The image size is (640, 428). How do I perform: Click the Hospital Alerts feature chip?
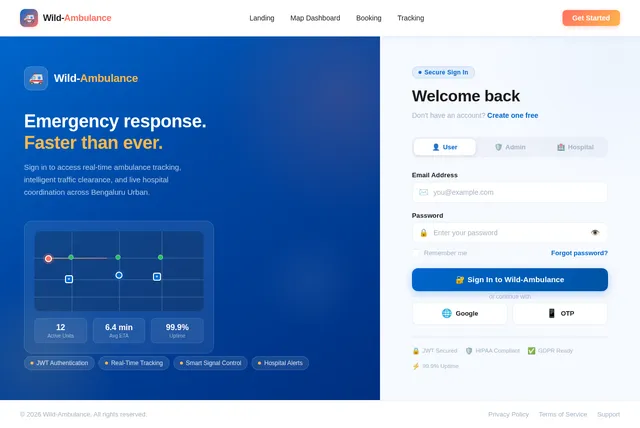(280, 363)
